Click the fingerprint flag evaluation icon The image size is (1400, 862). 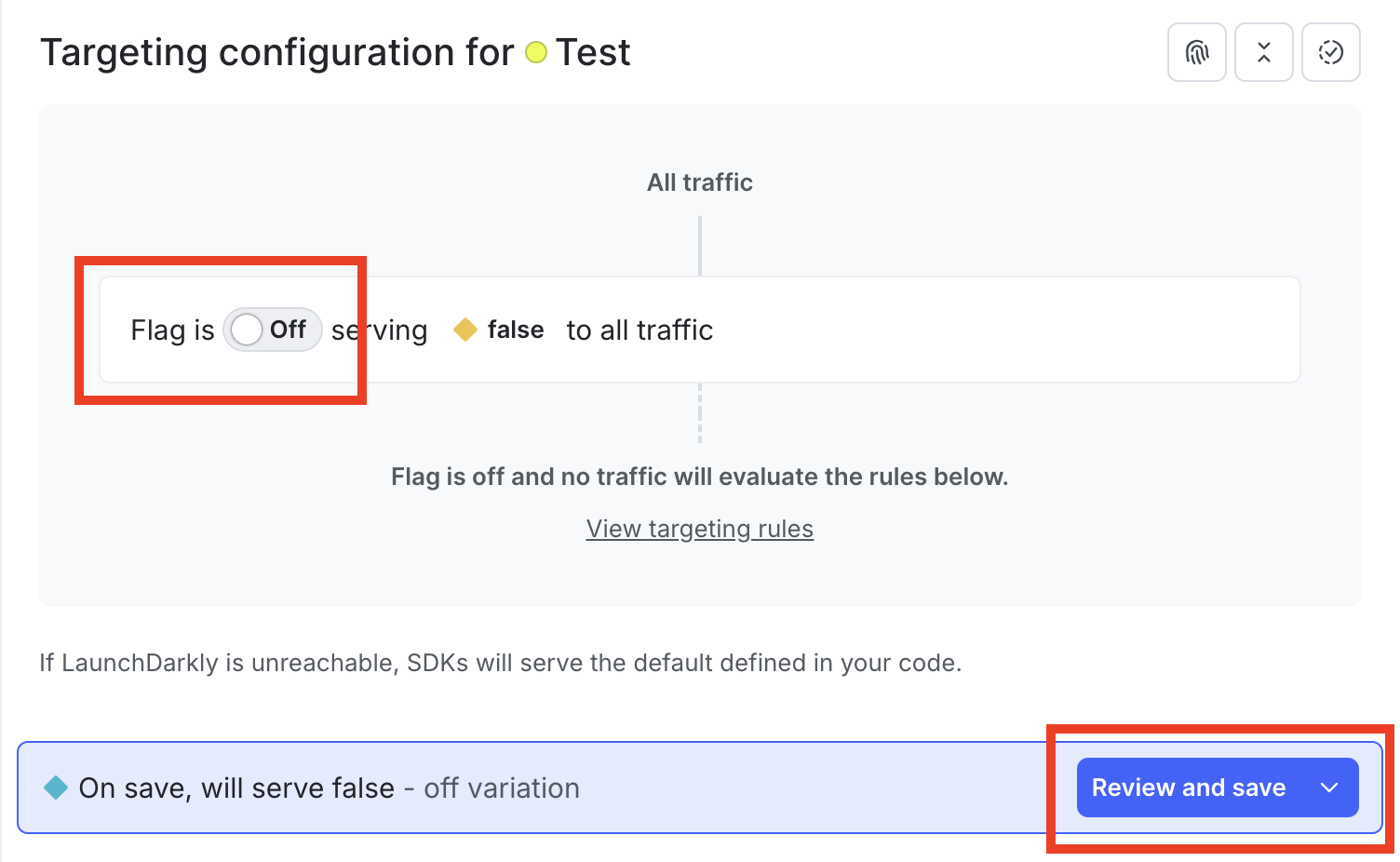[x=1196, y=52]
